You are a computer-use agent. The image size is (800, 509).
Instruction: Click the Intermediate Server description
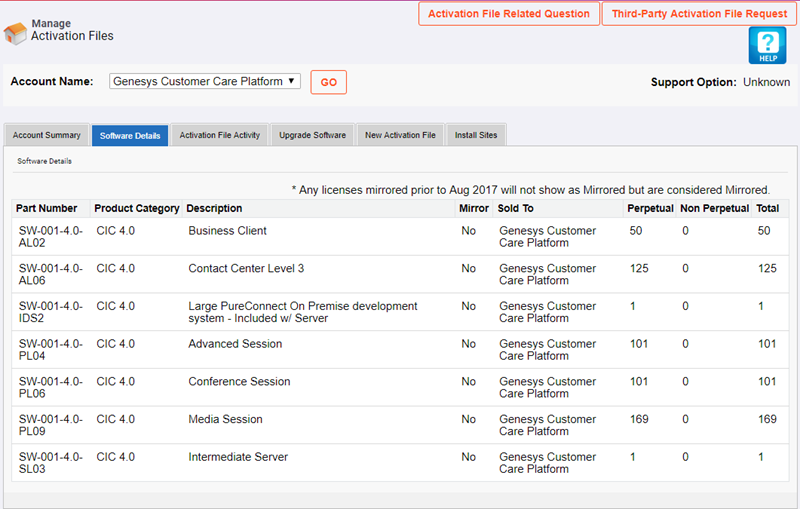click(238, 457)
